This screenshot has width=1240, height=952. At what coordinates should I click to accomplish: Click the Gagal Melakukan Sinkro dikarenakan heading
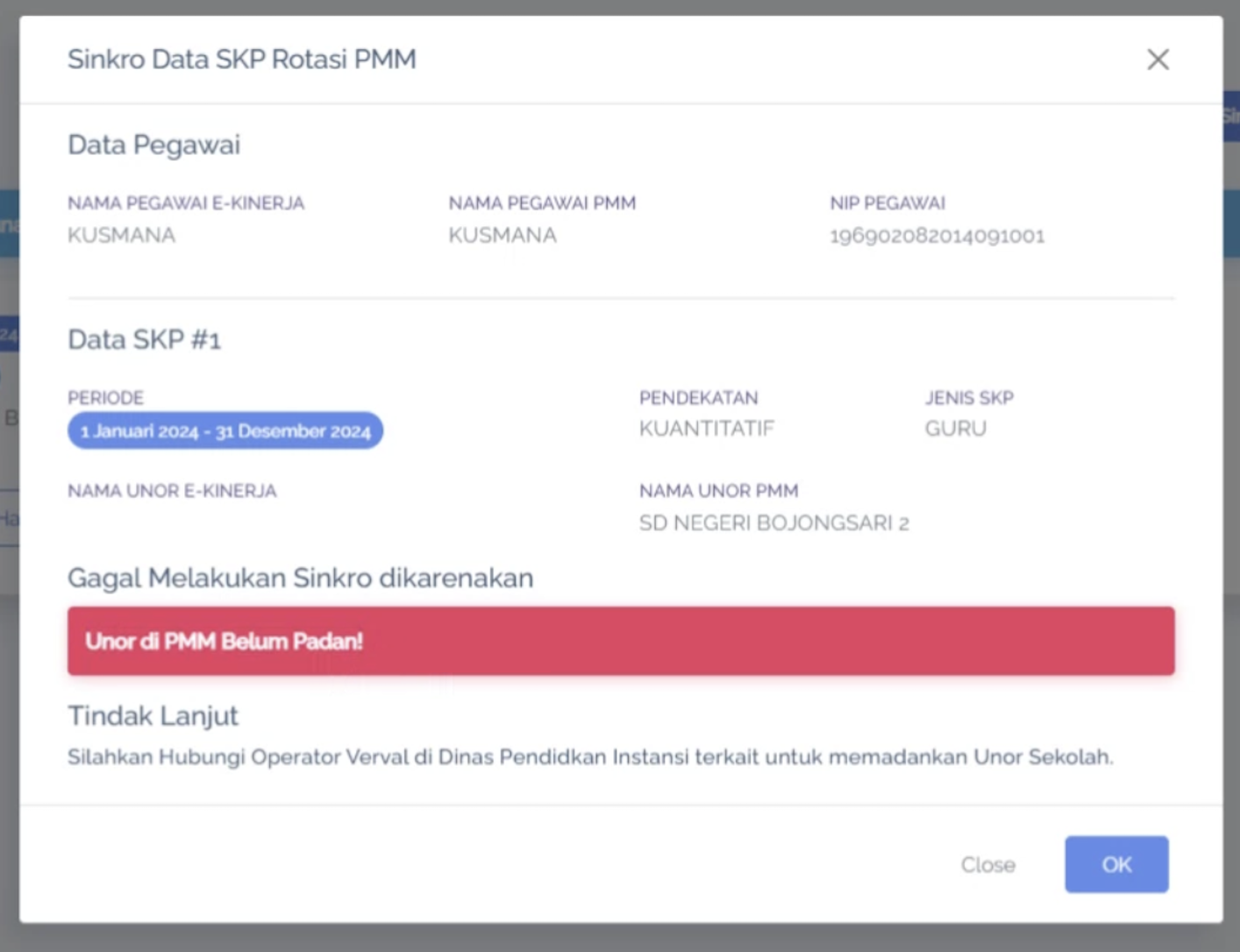pos(300,579)
